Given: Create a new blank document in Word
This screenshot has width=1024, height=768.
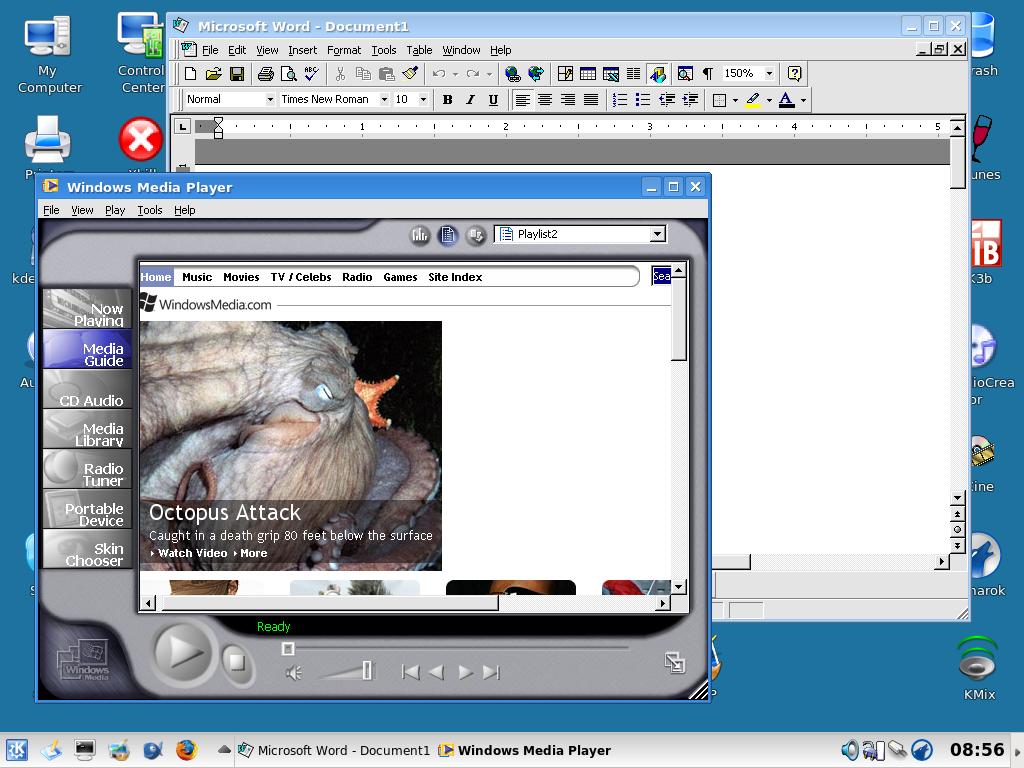Looking at the screenshot, I should pyautogui.click(x=190, y=74).
